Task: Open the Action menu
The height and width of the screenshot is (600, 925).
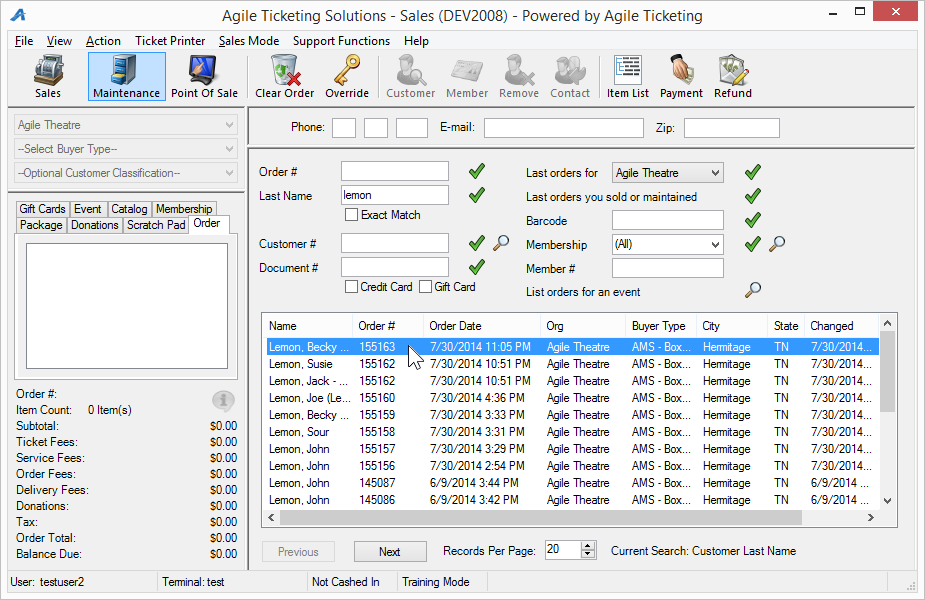Action: point(103,41)
